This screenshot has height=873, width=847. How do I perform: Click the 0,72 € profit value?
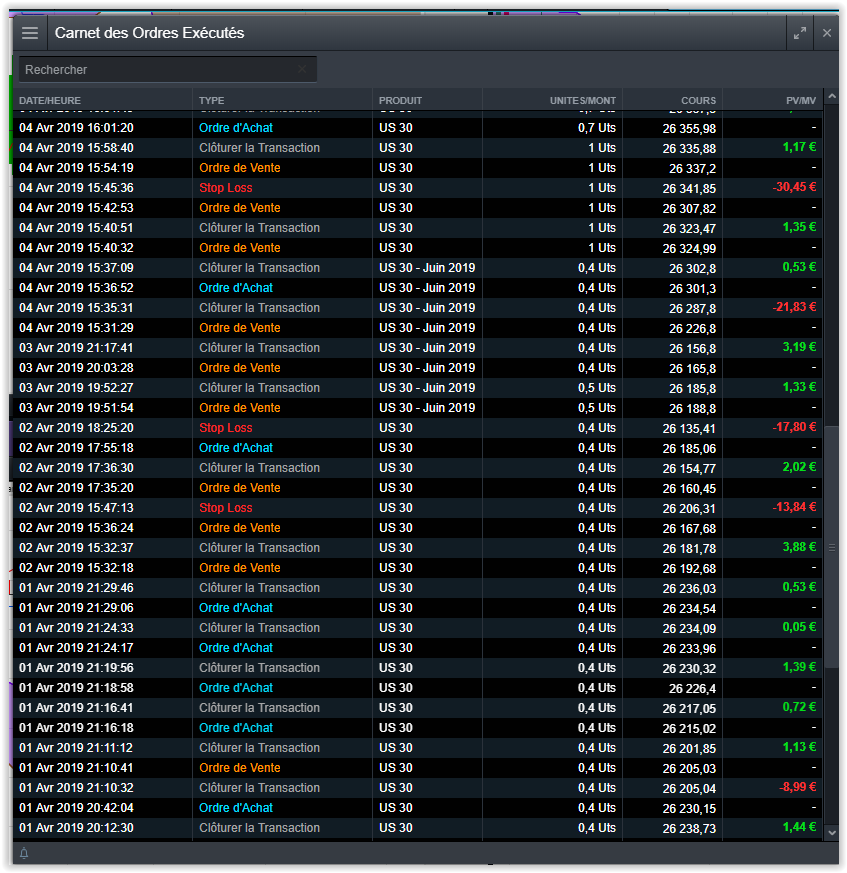point(799,707)
